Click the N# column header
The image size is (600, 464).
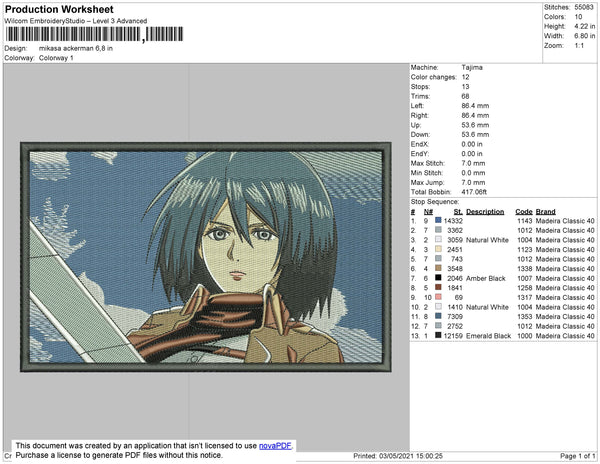[428, 212]
